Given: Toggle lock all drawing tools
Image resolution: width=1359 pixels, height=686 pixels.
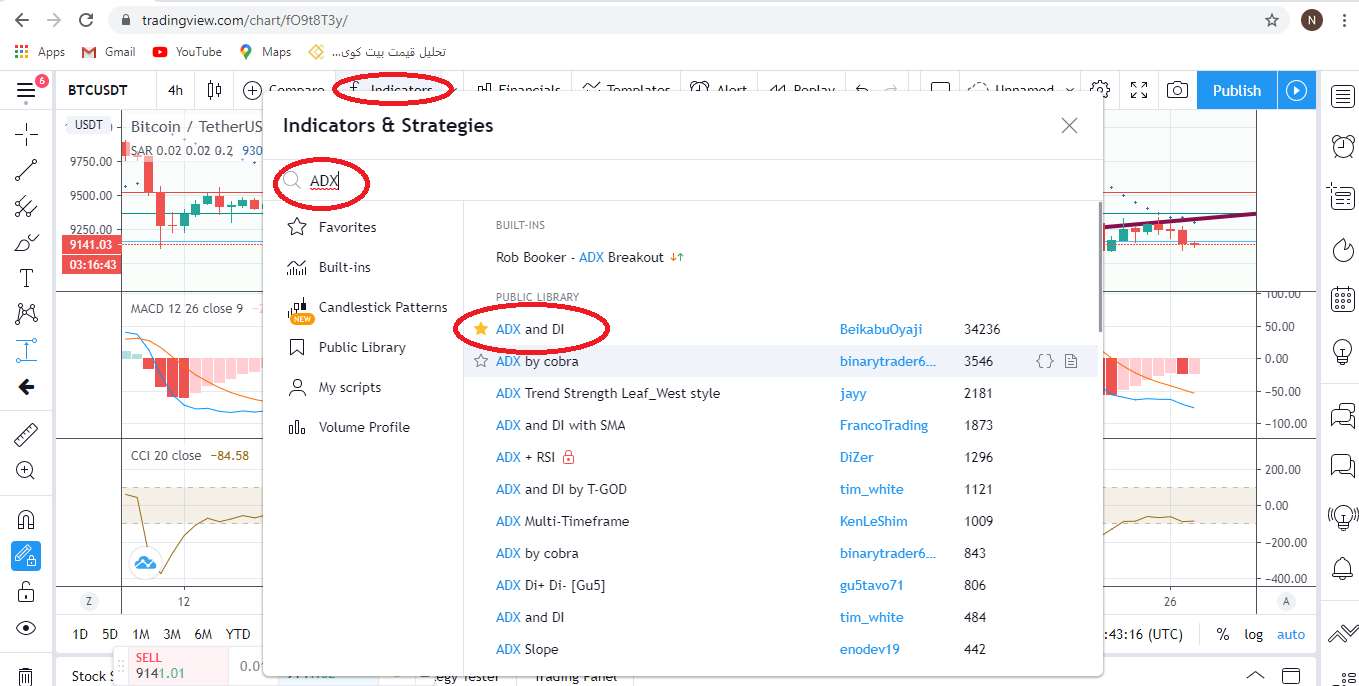Looking at the screenshot, I should [x=26, y=591].
